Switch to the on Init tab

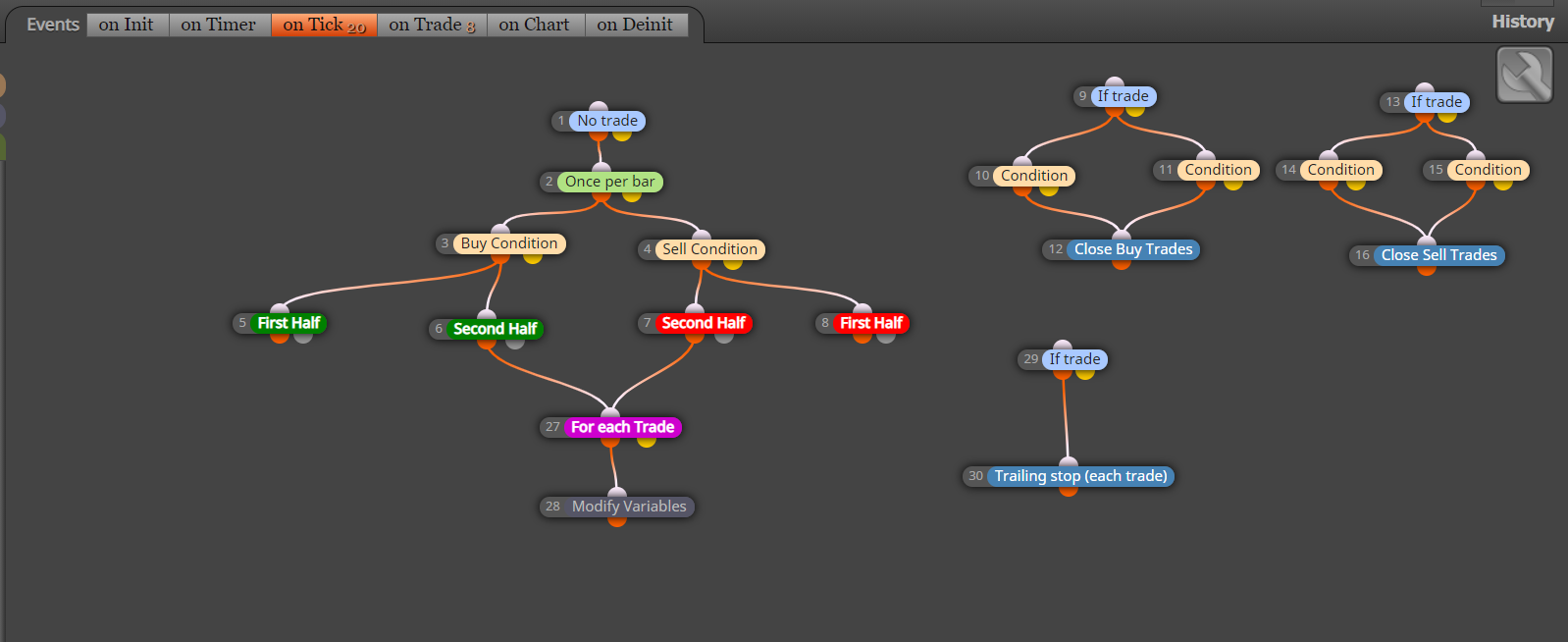click(x=127, y=25)
